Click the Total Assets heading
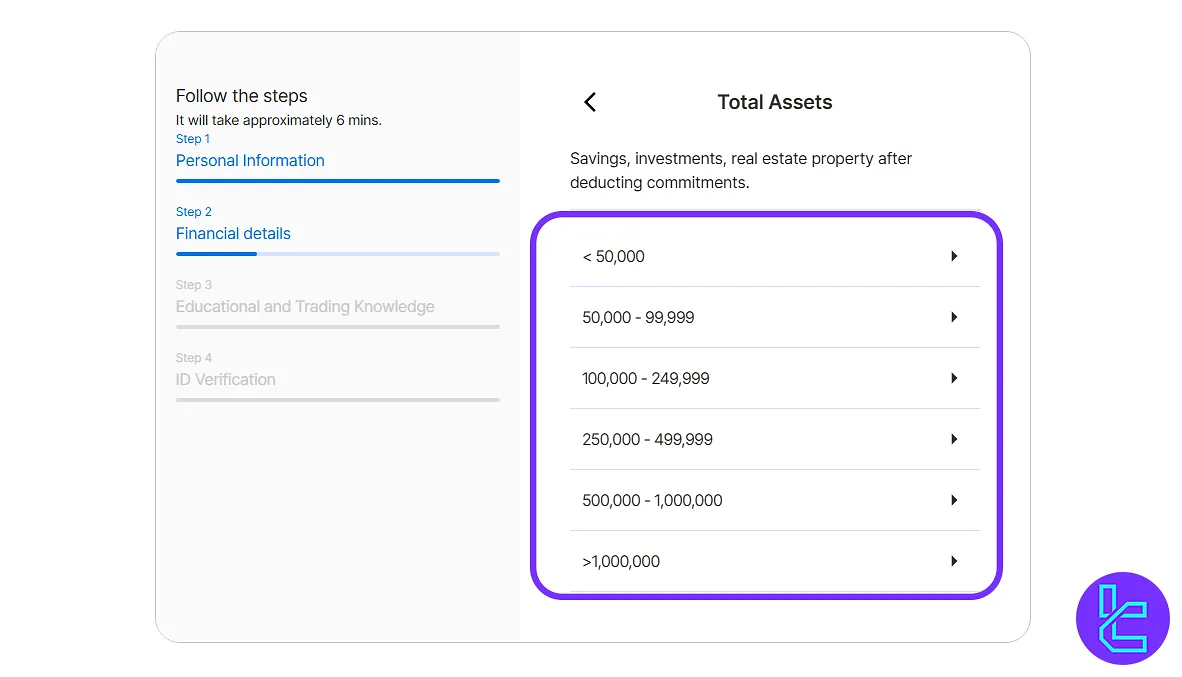The width and height of the screenshot is (1182, 677). (774, 102)
